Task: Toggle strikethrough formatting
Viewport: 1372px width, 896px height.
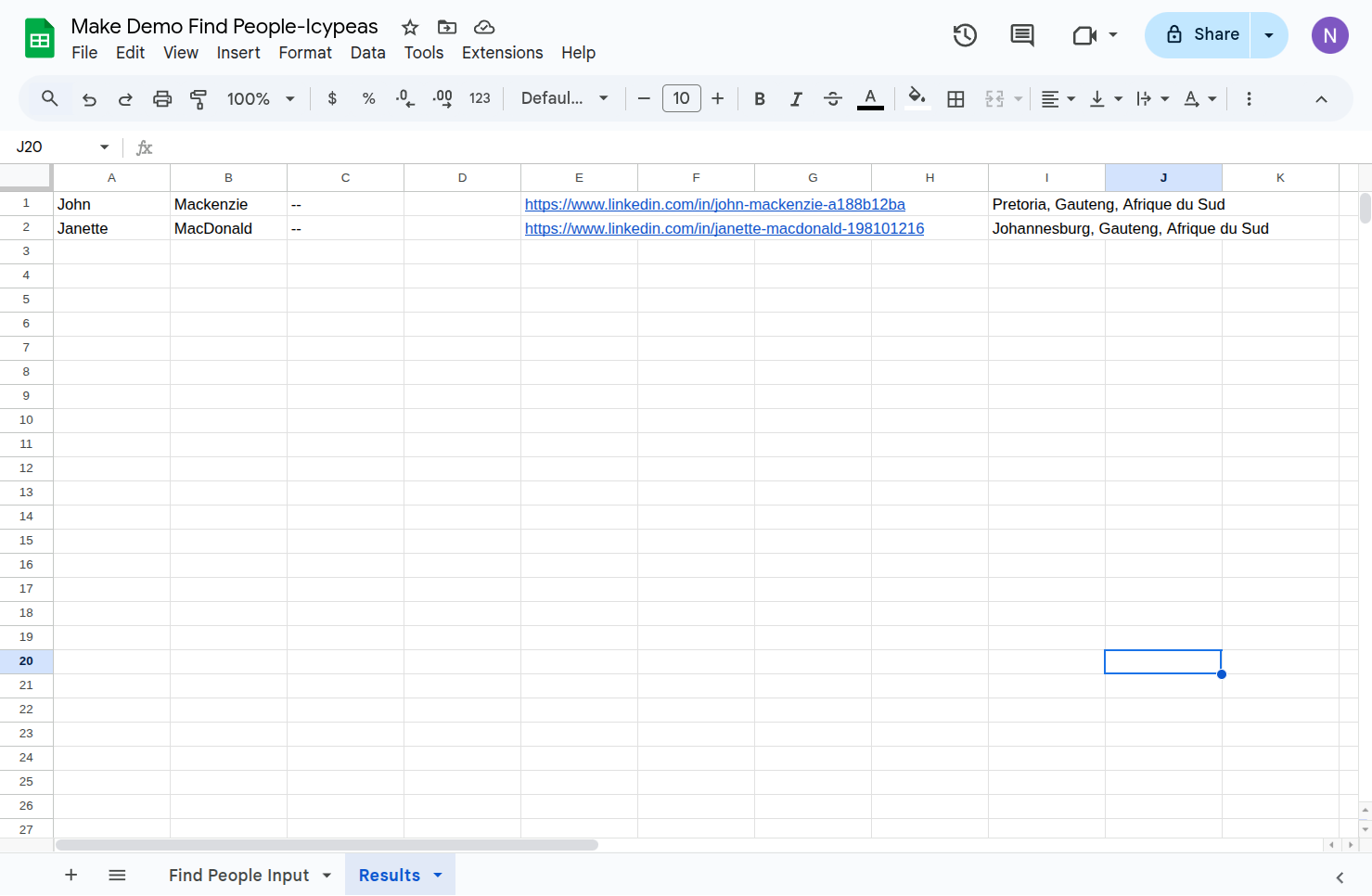Action: pos(833,98)
